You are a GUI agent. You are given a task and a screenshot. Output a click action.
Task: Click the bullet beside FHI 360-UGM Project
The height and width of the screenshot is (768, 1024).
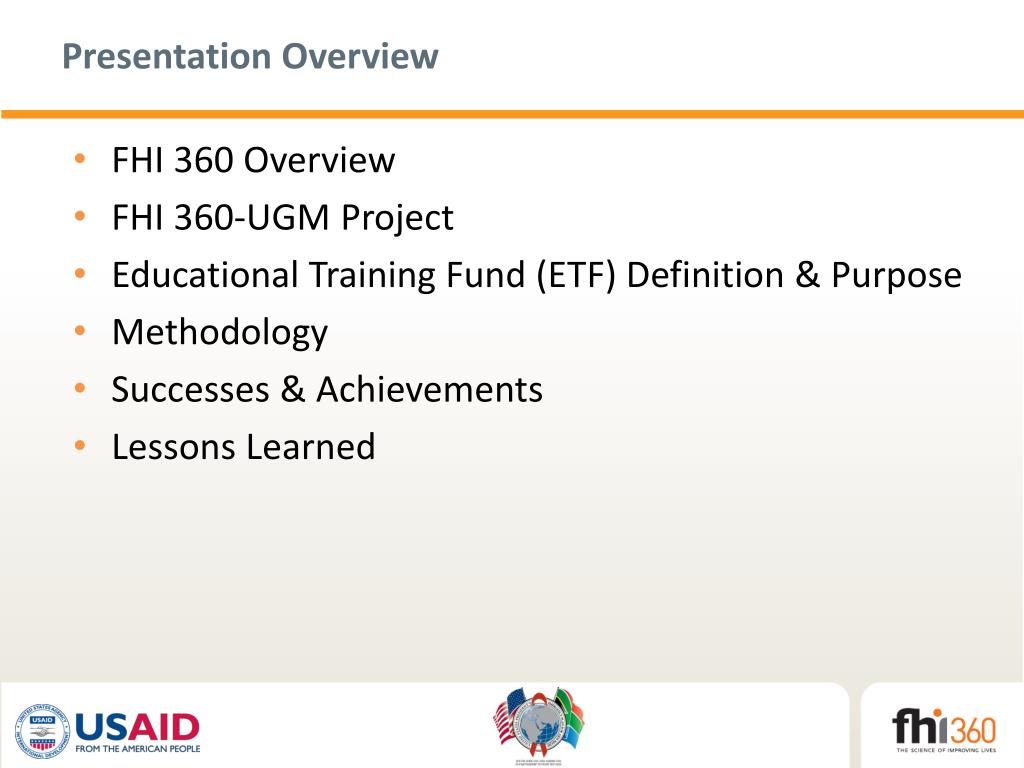point(79,217)
